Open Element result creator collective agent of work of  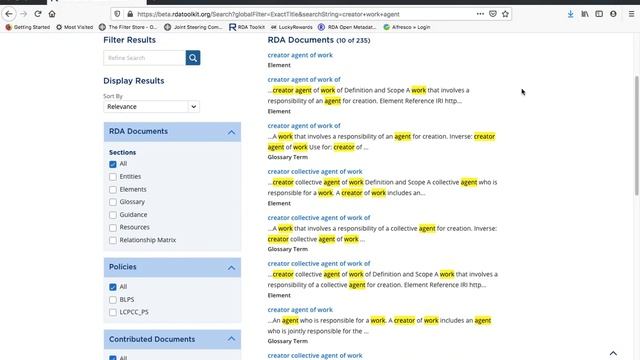pos(319,264)
